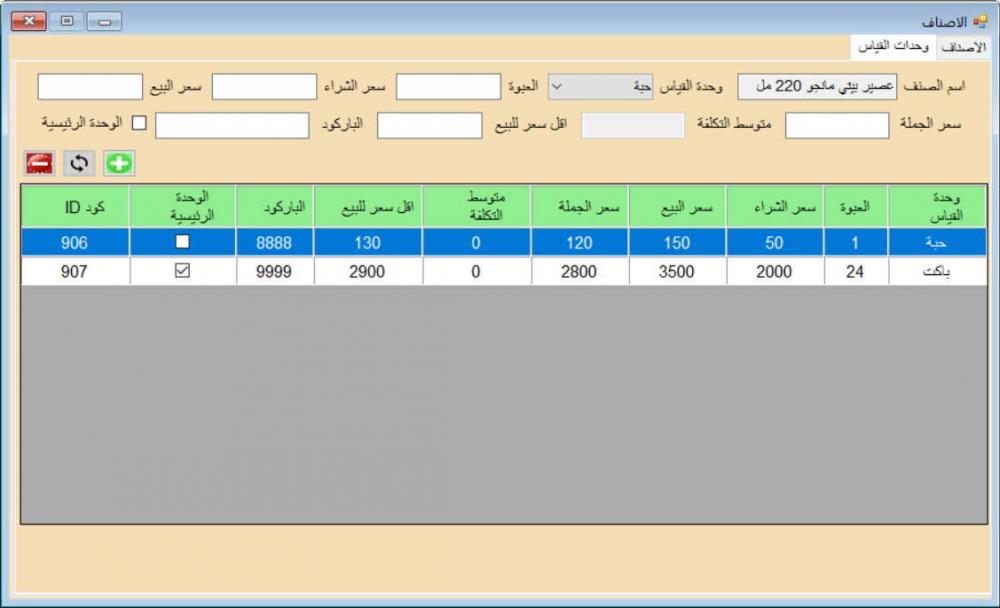Click the green plus add unit button
Screen dimensions: 1000x608
click(x=119, y=163)
